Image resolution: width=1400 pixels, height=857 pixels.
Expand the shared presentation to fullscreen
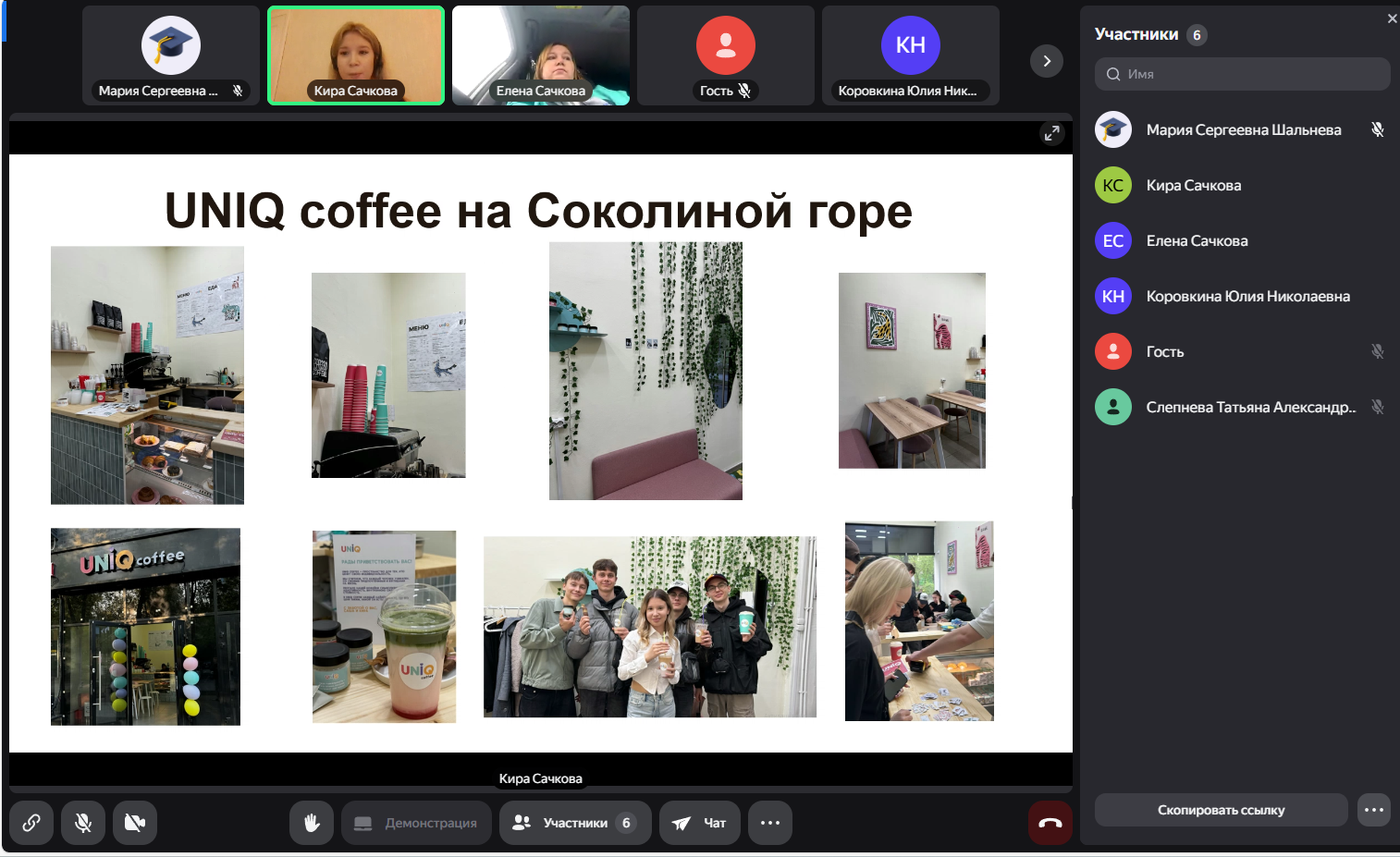coord(1052,134)
